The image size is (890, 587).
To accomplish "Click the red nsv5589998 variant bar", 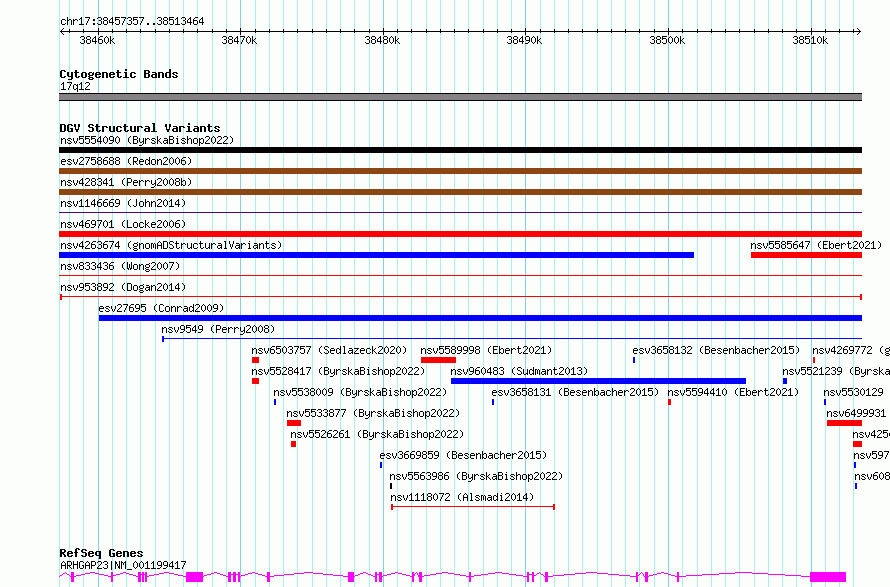I will pos(438,360).
